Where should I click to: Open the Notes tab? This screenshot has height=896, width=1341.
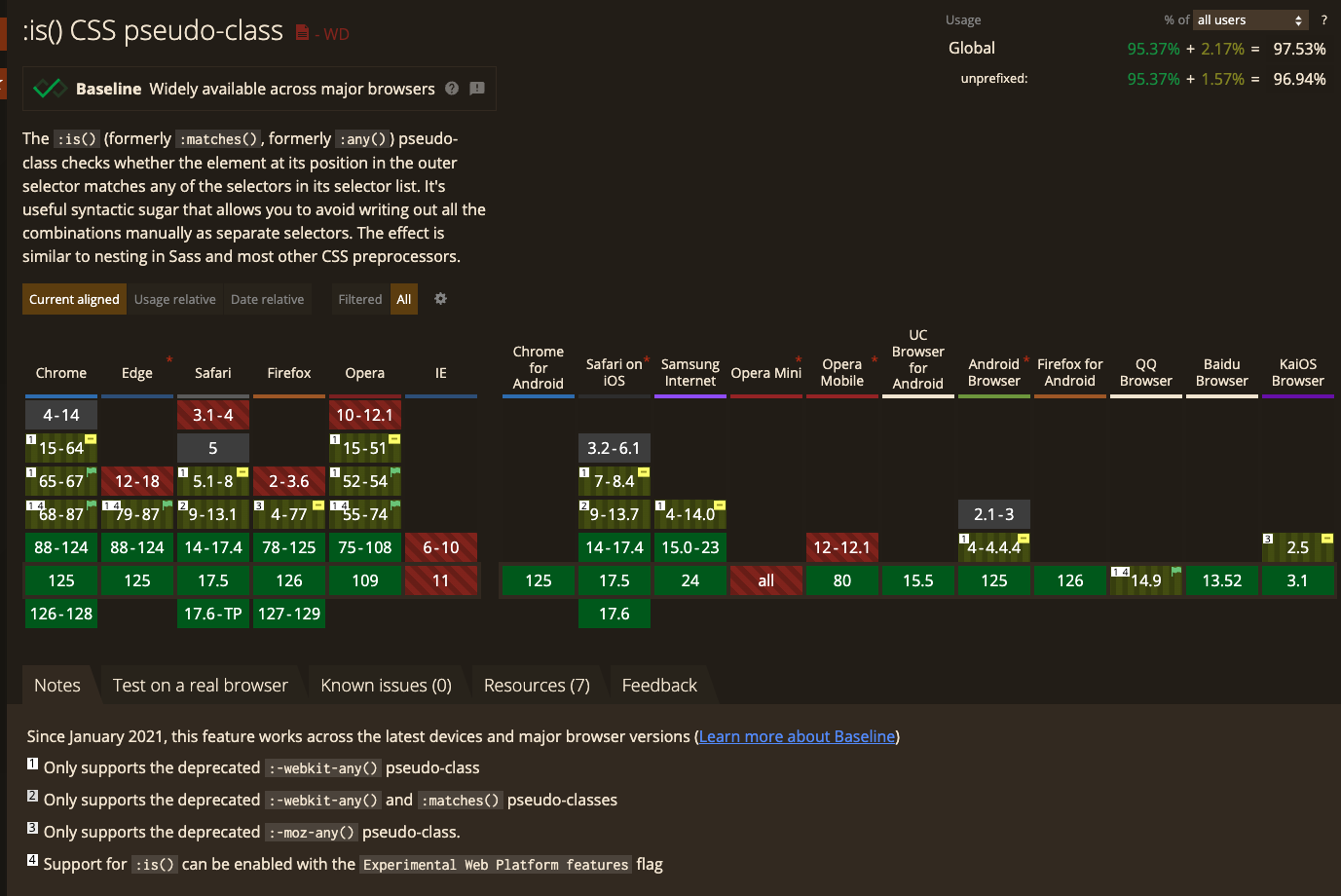point(57,686)
